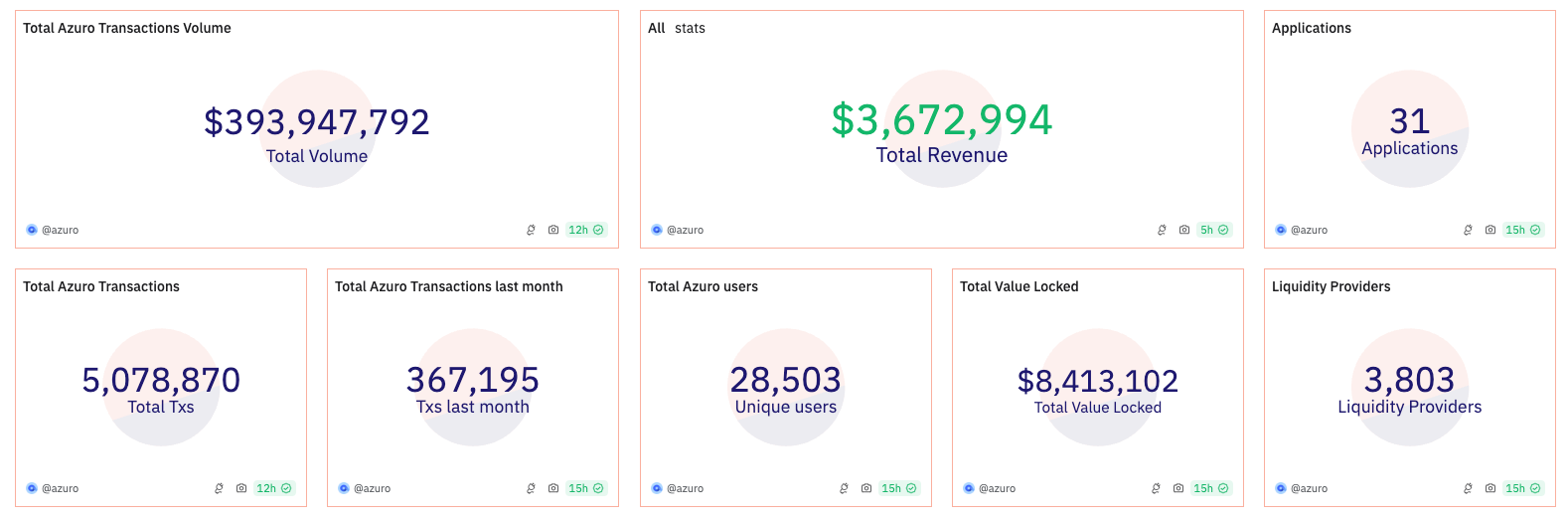Click camera icon on Applications card

[x=1490, y=230]
